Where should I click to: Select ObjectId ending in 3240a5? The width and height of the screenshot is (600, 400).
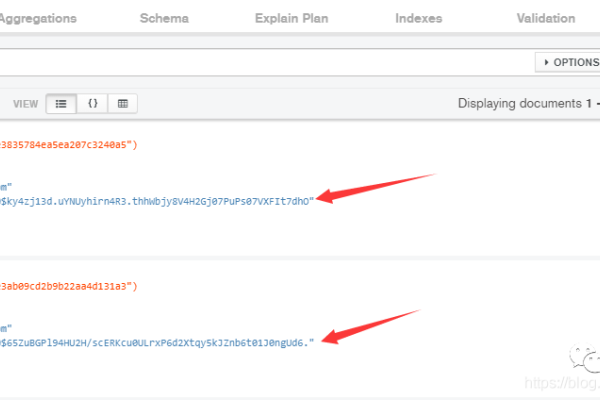[70, 144]
